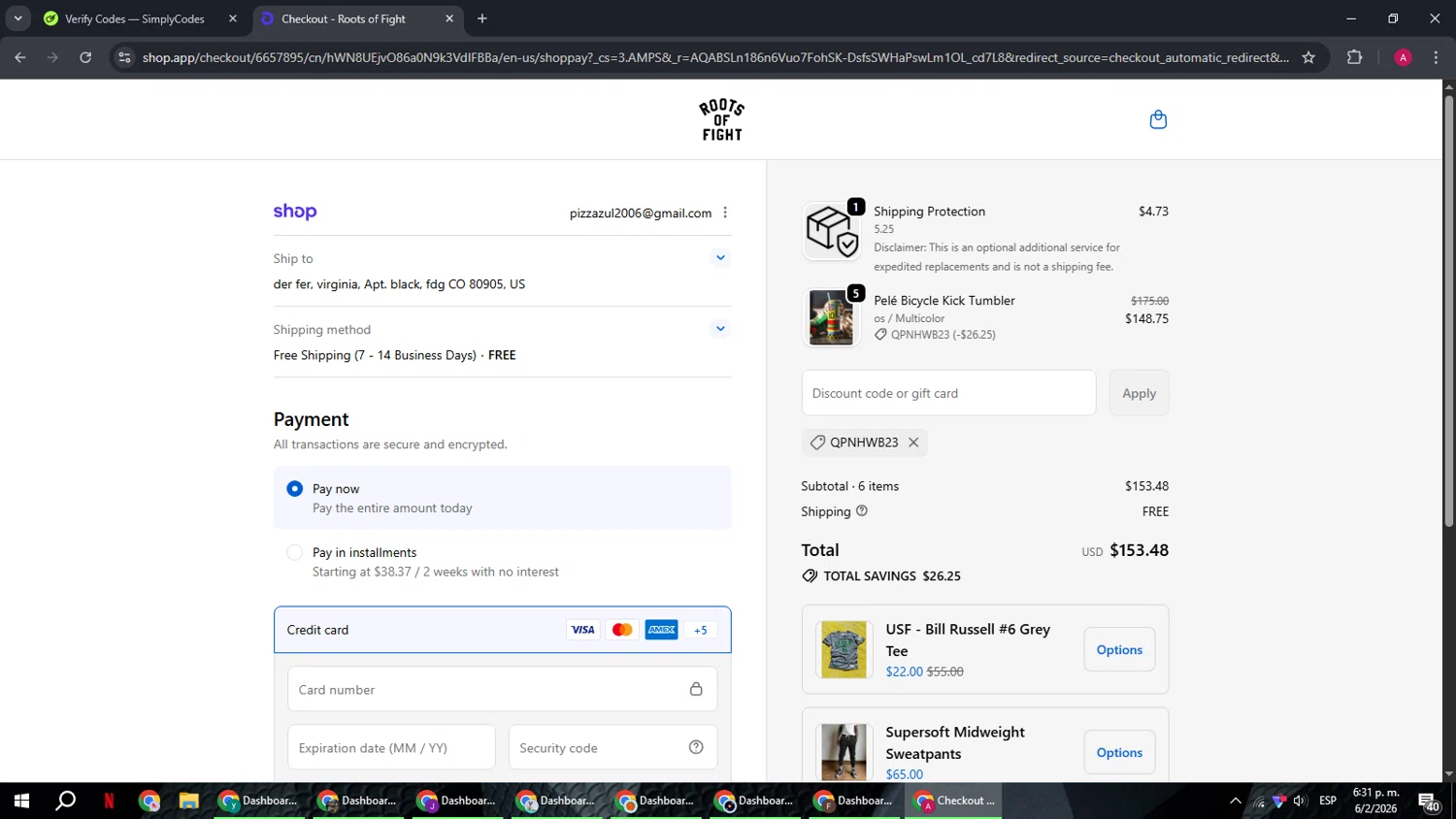Click the Security code field
The height and width of the screenshot is (819, 1456).
(x=612, y=747)
